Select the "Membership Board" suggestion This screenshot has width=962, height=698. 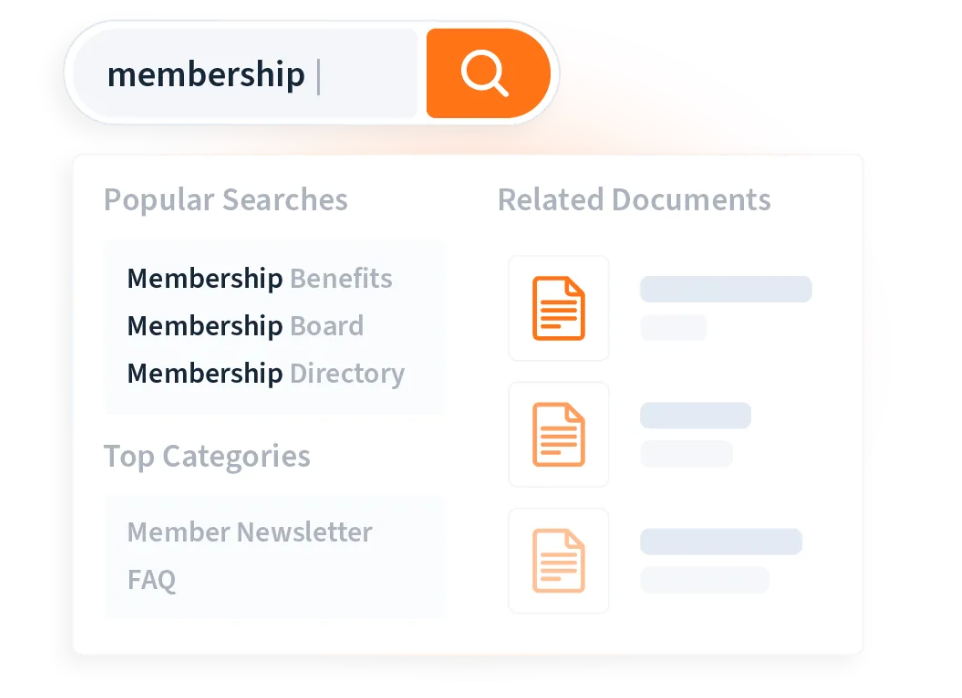pos(245,326)
